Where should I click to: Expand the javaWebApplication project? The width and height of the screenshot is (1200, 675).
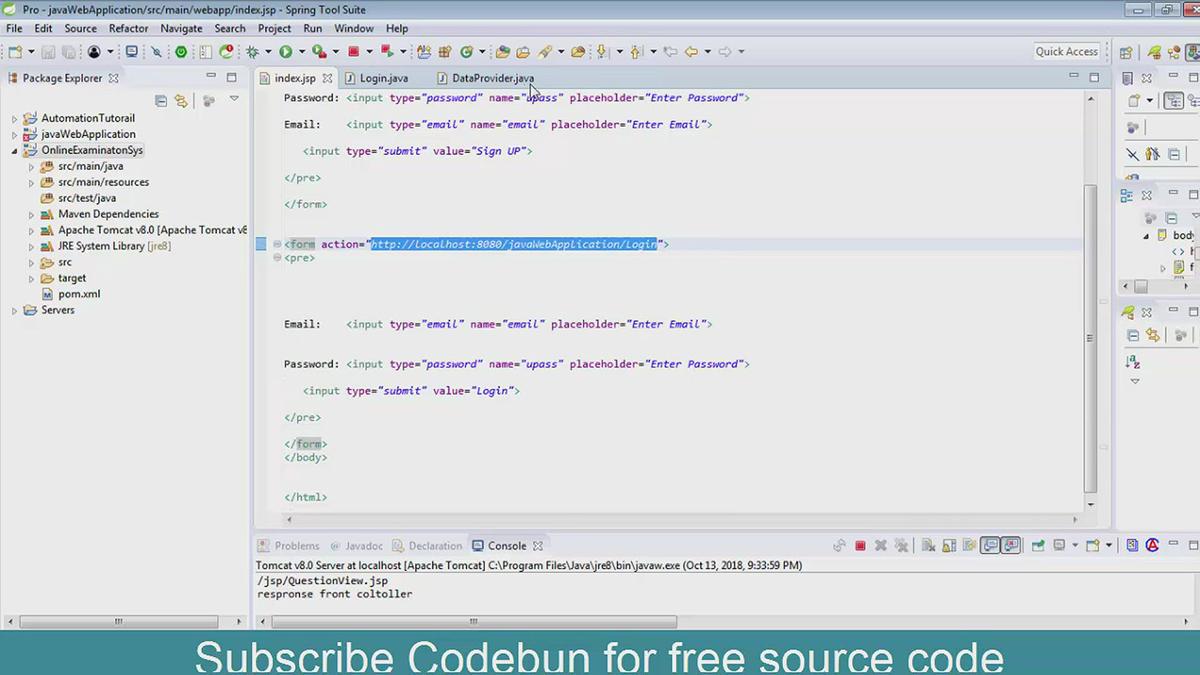point(15,134)
